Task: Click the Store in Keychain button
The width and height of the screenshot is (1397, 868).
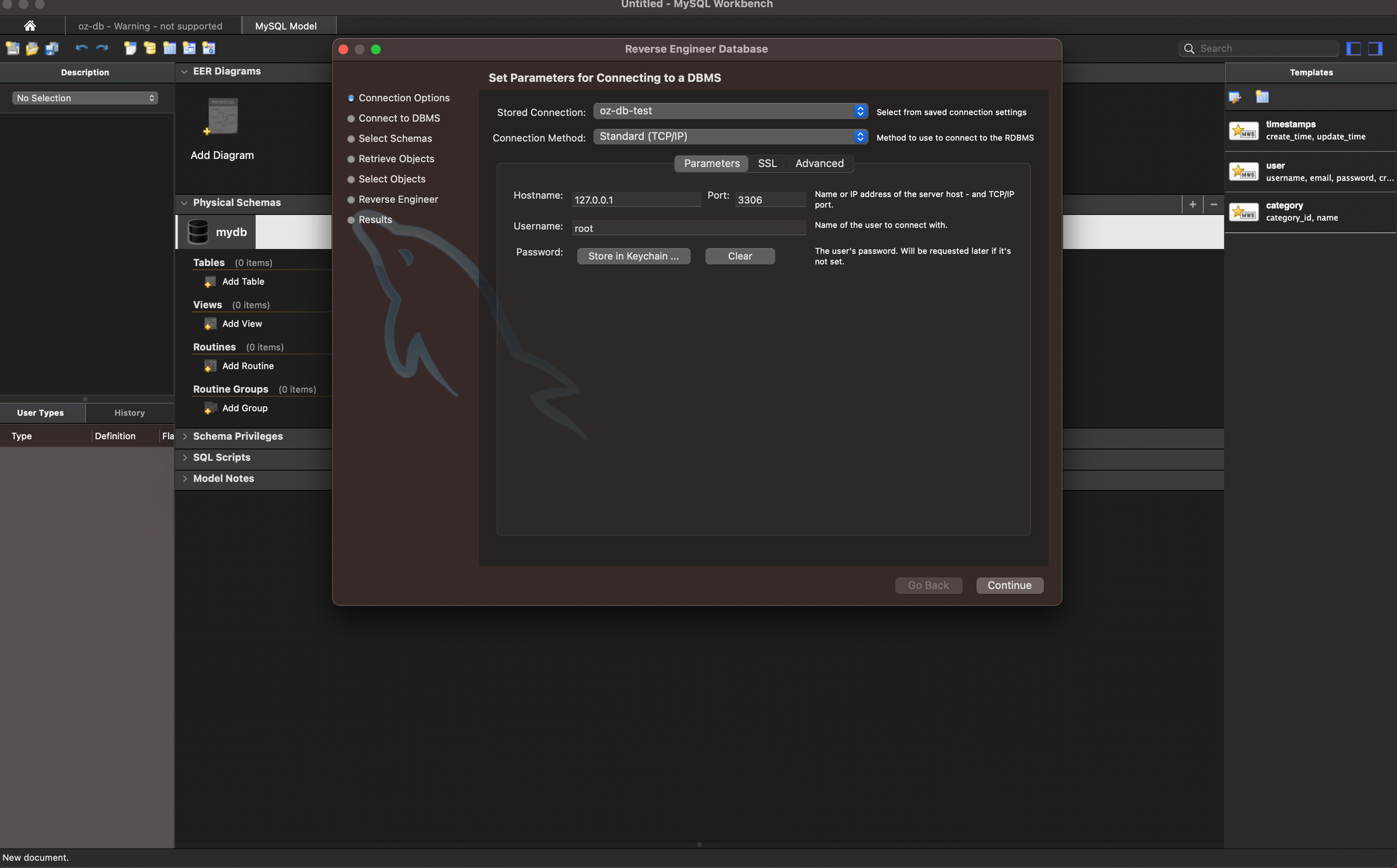Action: click(x=633, y=256)
